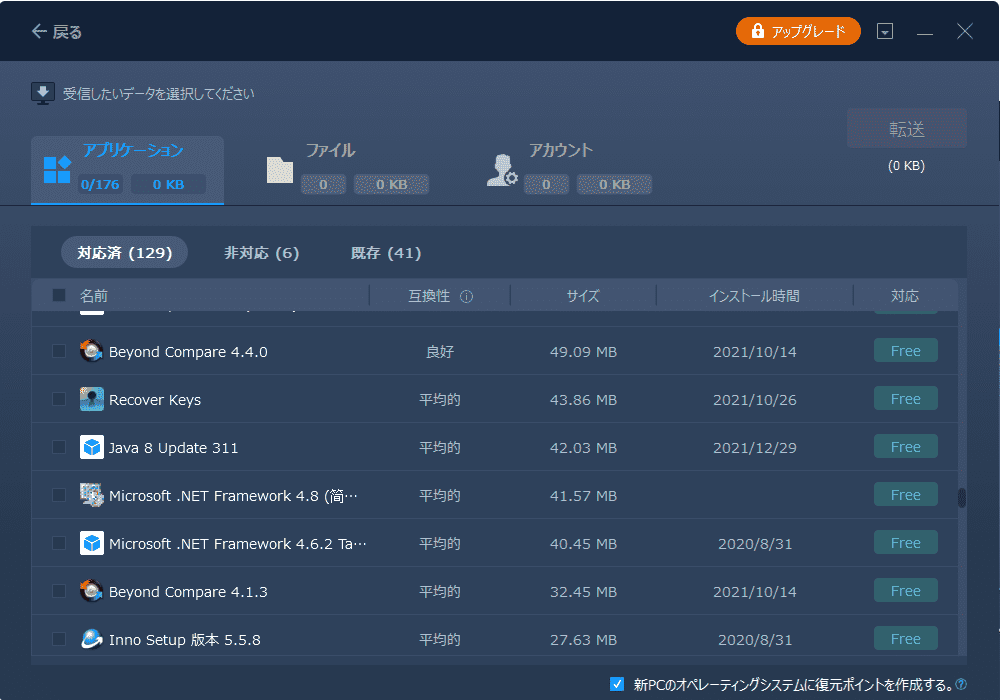The width and height of the screenshot is (1000, 700).
Task: Check the Beyond Compare 4.4.0 checkbox
Action: tap(59, 351)
